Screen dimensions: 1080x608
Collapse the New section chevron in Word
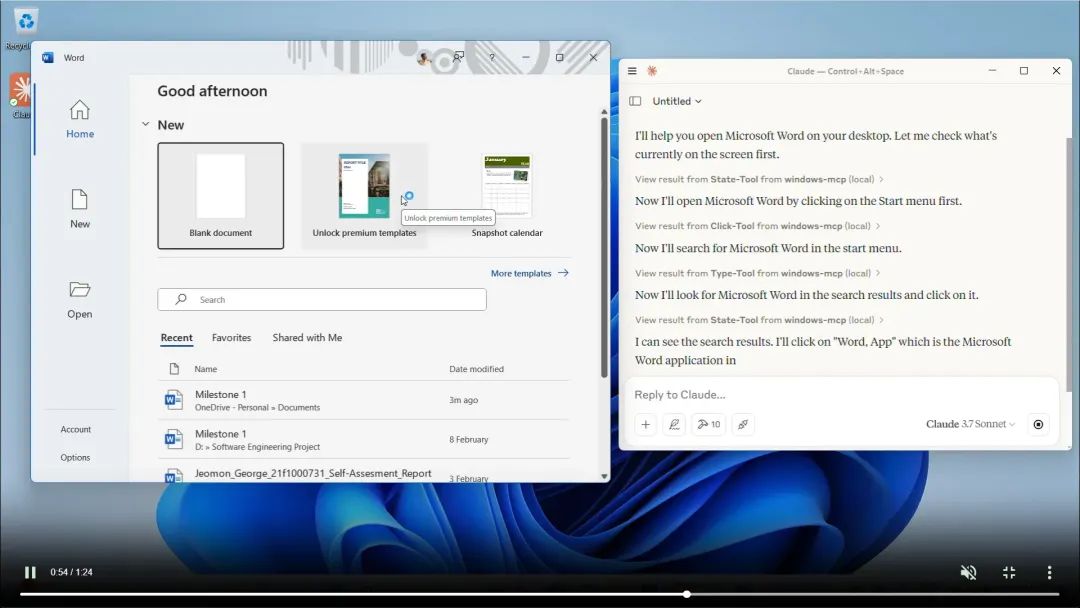pyautogui.click(x=146, y=125)
